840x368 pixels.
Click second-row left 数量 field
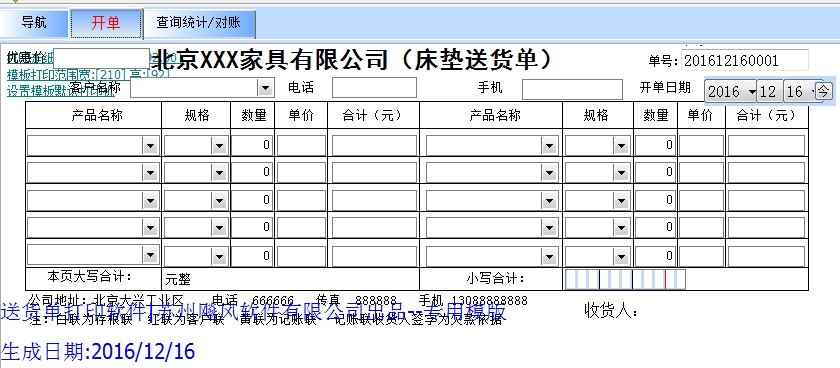tap(252, 172)
